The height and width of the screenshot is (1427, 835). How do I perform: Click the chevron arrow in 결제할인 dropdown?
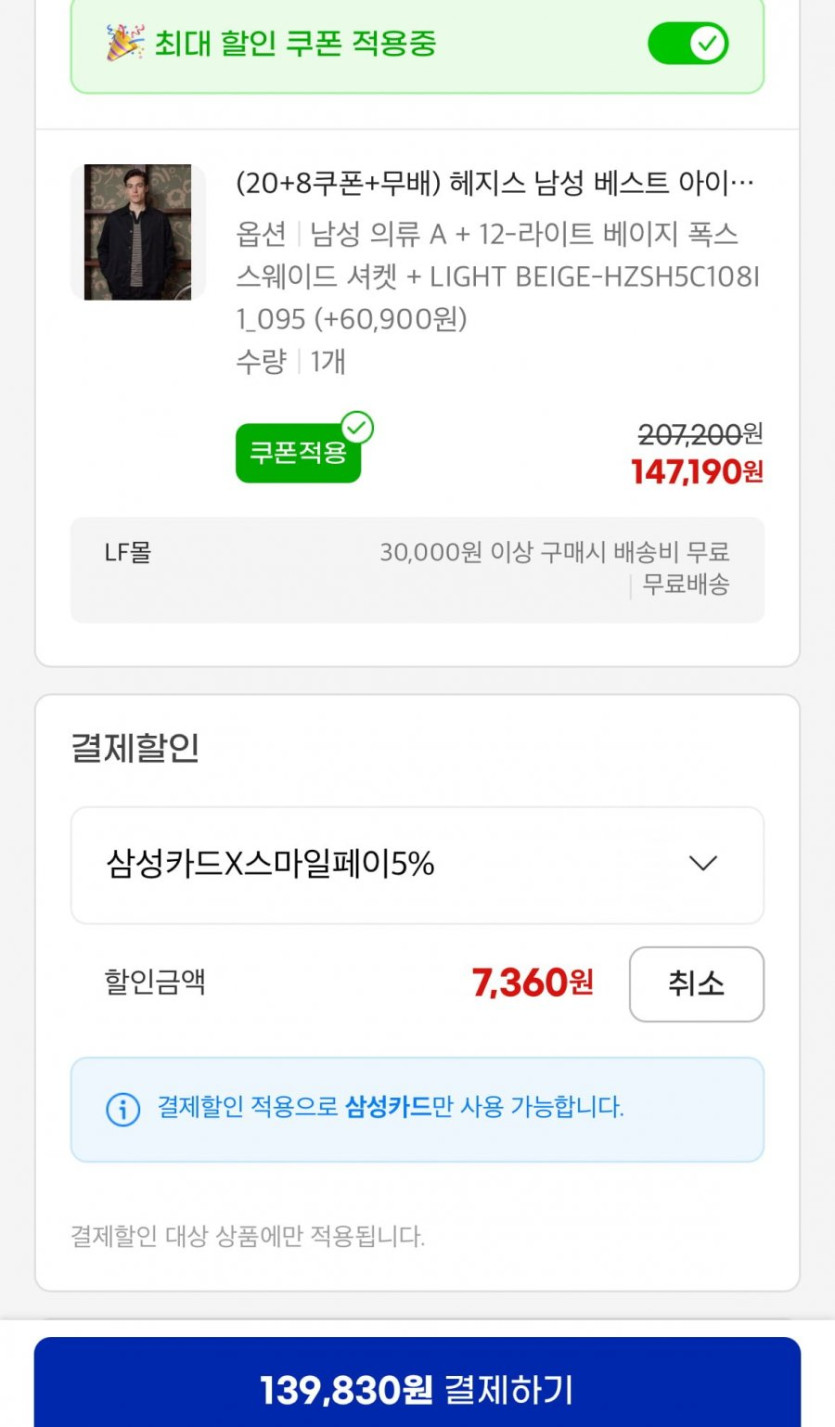pos(703,864)
